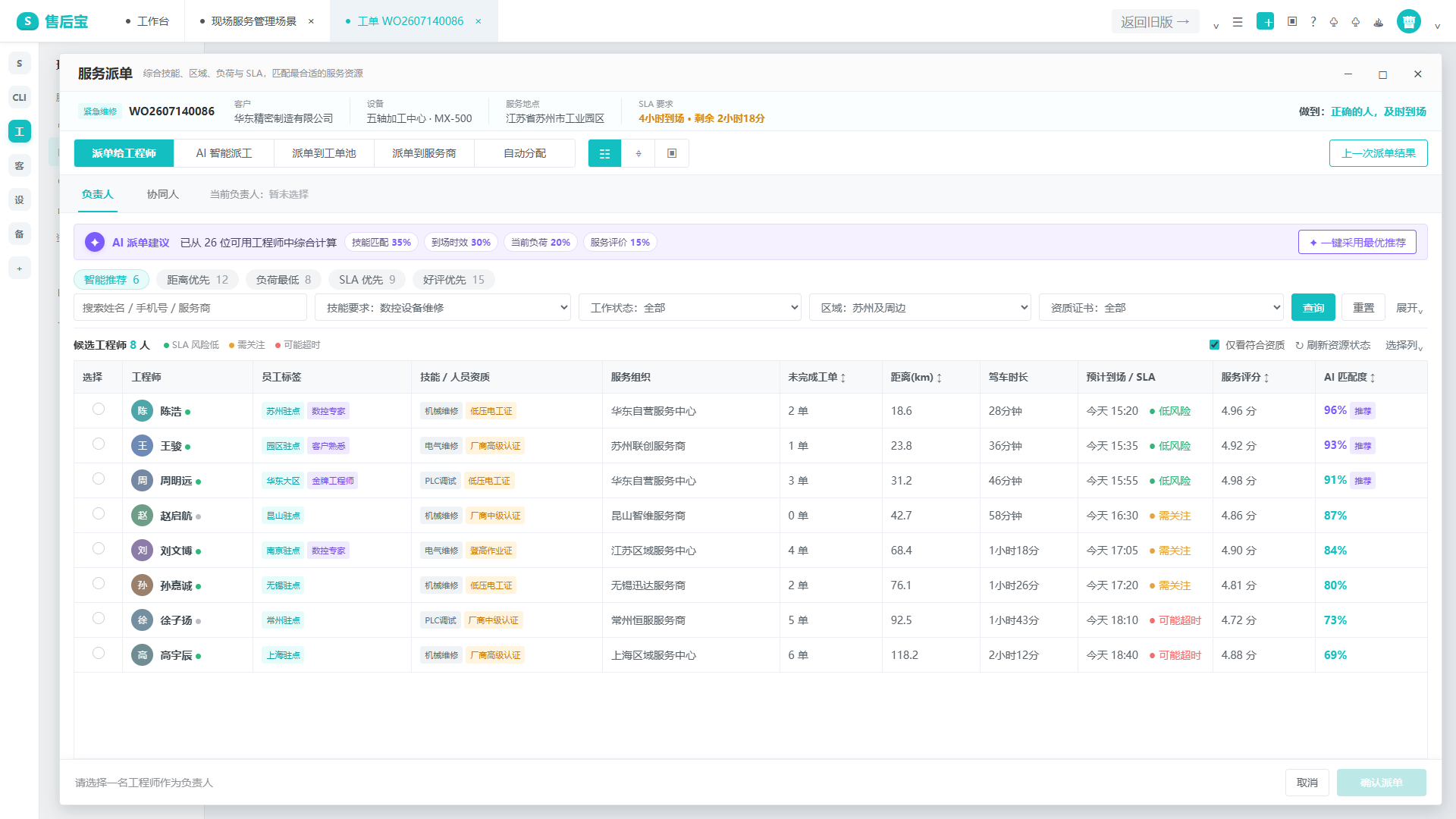The width and height of the screenshot is (1456, 819).
Task: Open 技能要求 dropdown
Action: (x=443, y=308)
